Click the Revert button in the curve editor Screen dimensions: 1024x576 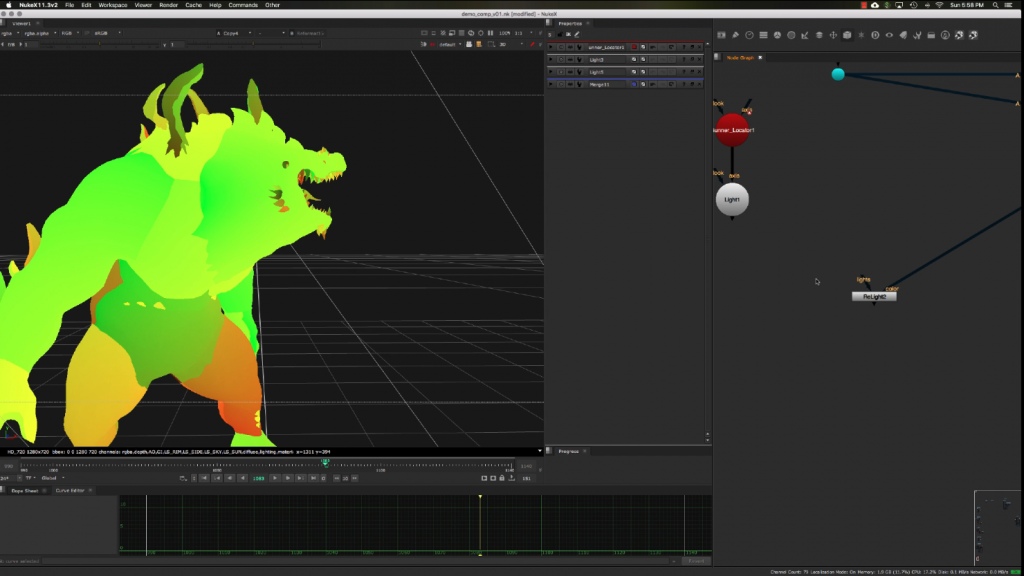click(698, 561)
